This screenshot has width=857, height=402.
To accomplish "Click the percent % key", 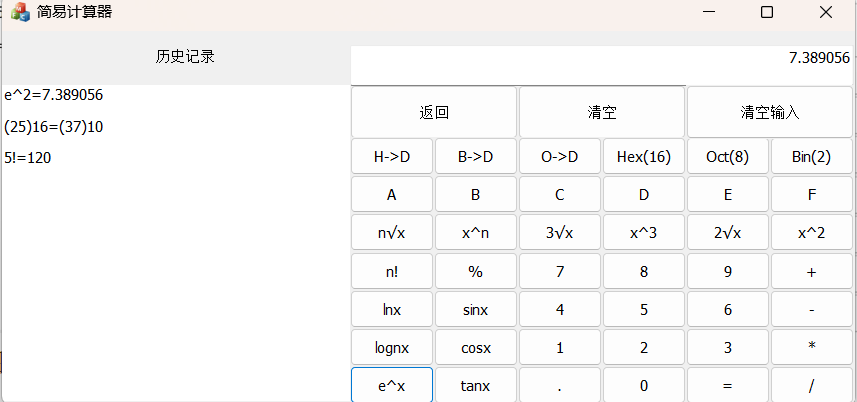I will point(475,270).
